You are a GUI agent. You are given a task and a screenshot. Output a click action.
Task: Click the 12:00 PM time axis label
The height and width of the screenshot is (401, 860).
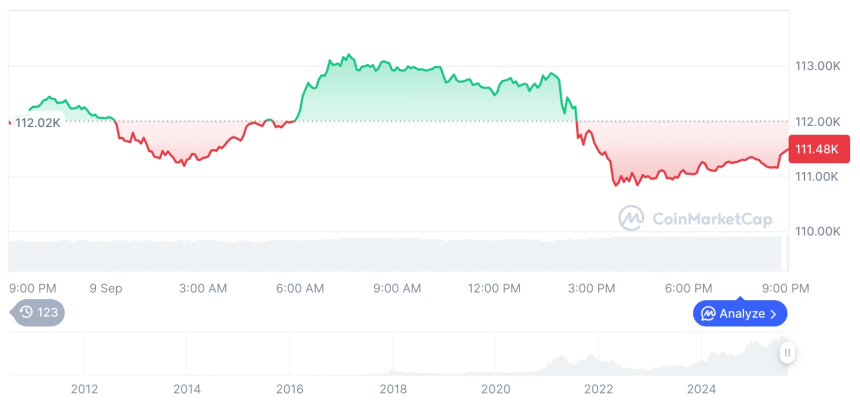(495, 288)
